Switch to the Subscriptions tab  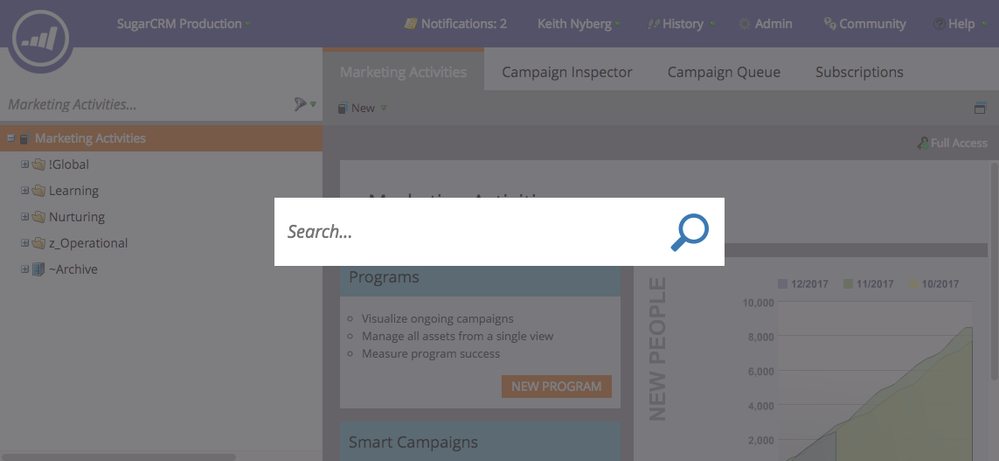[x=859, y=72]
